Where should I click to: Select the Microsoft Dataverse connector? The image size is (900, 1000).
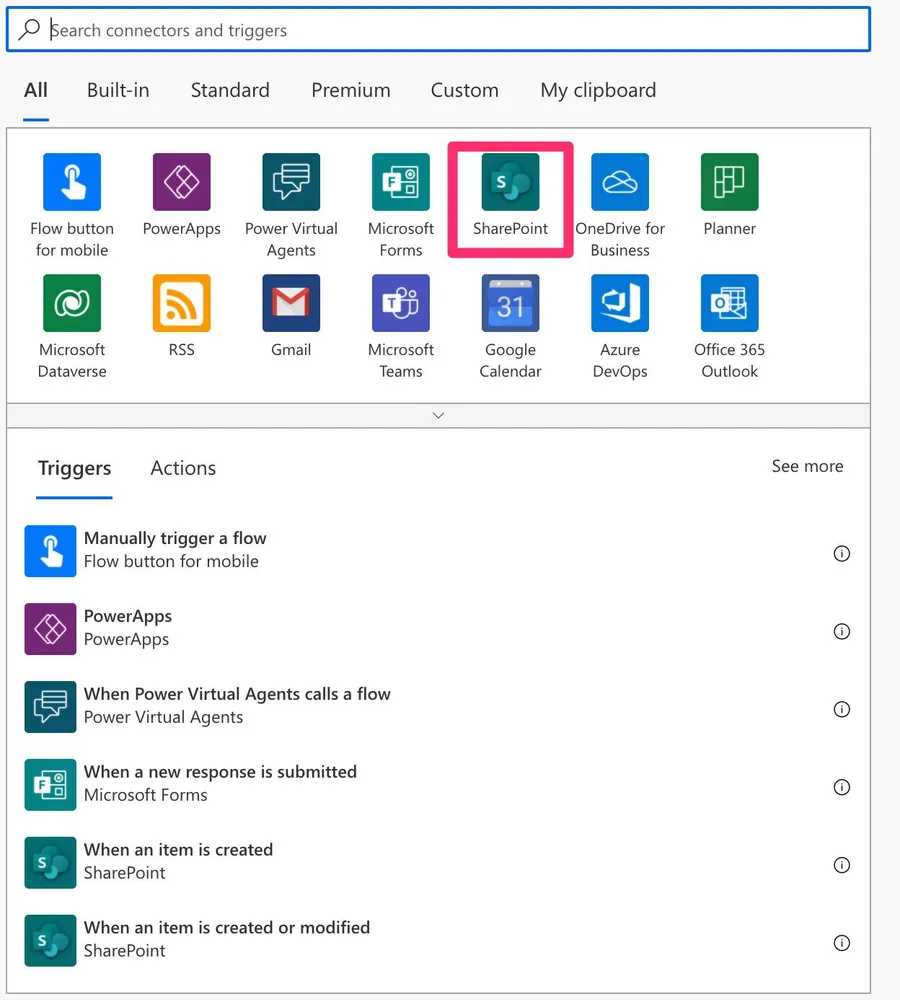(x=72, y=304)
